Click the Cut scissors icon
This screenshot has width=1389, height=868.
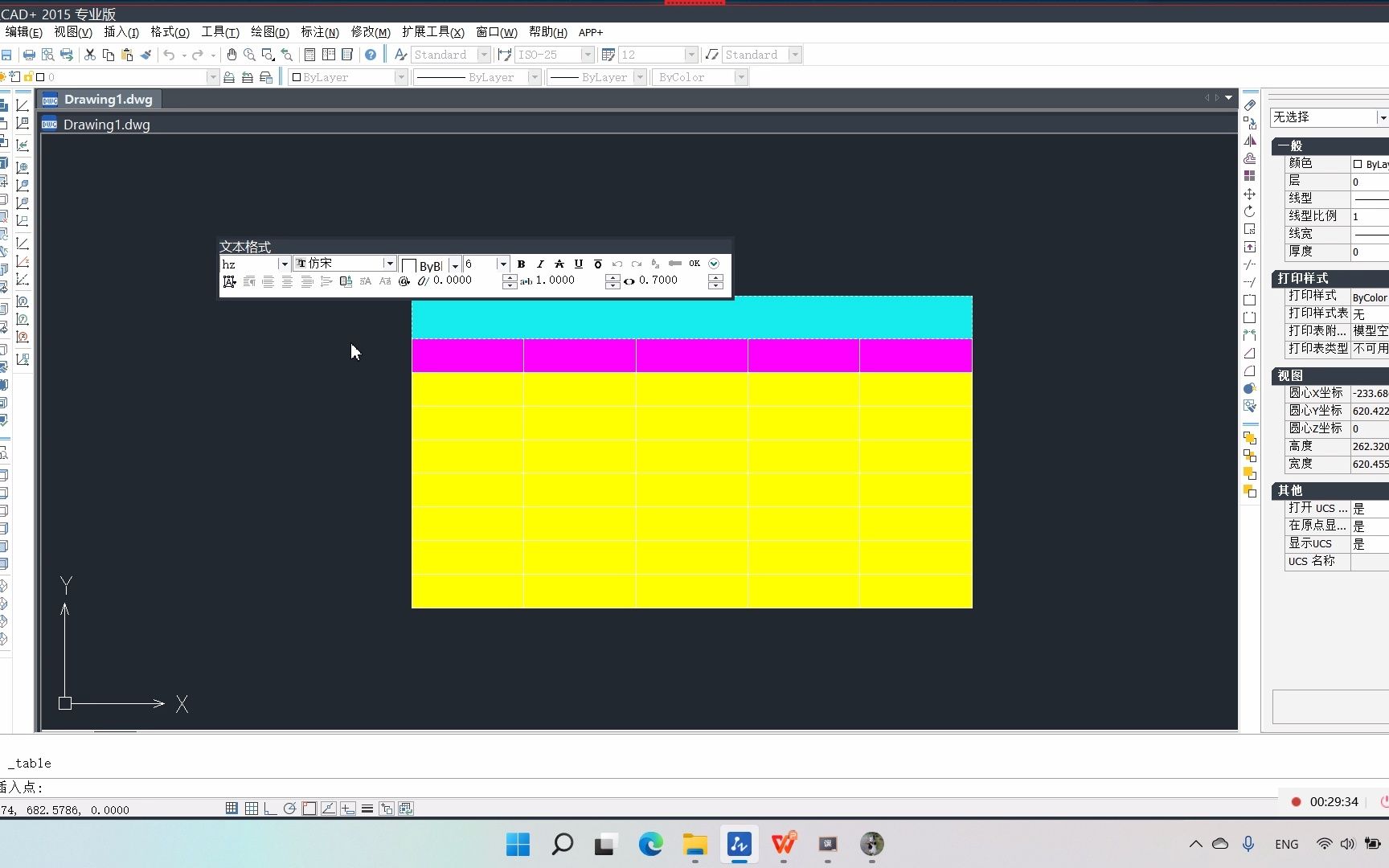click(x=90, y=55)
